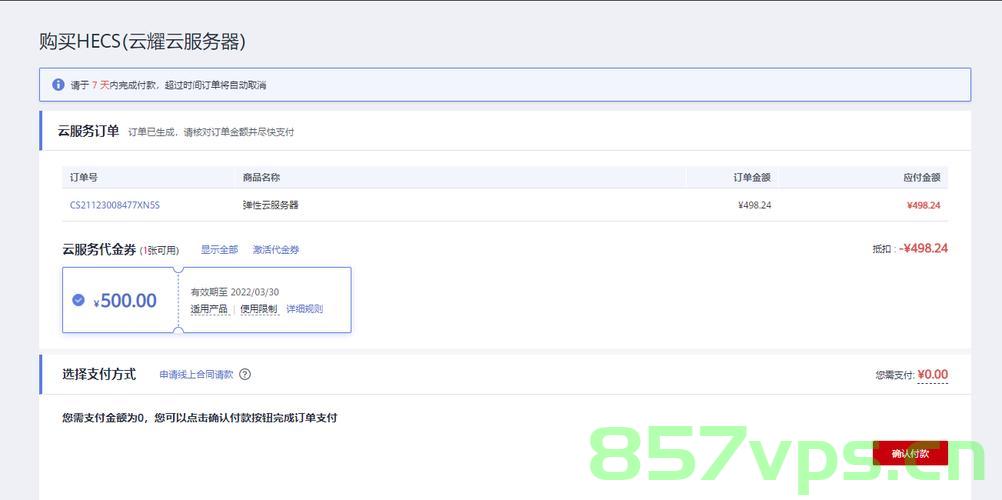1002x500 pixels.
Task: Open order number CS21123008477XN5S link
Action: point(115,205)
